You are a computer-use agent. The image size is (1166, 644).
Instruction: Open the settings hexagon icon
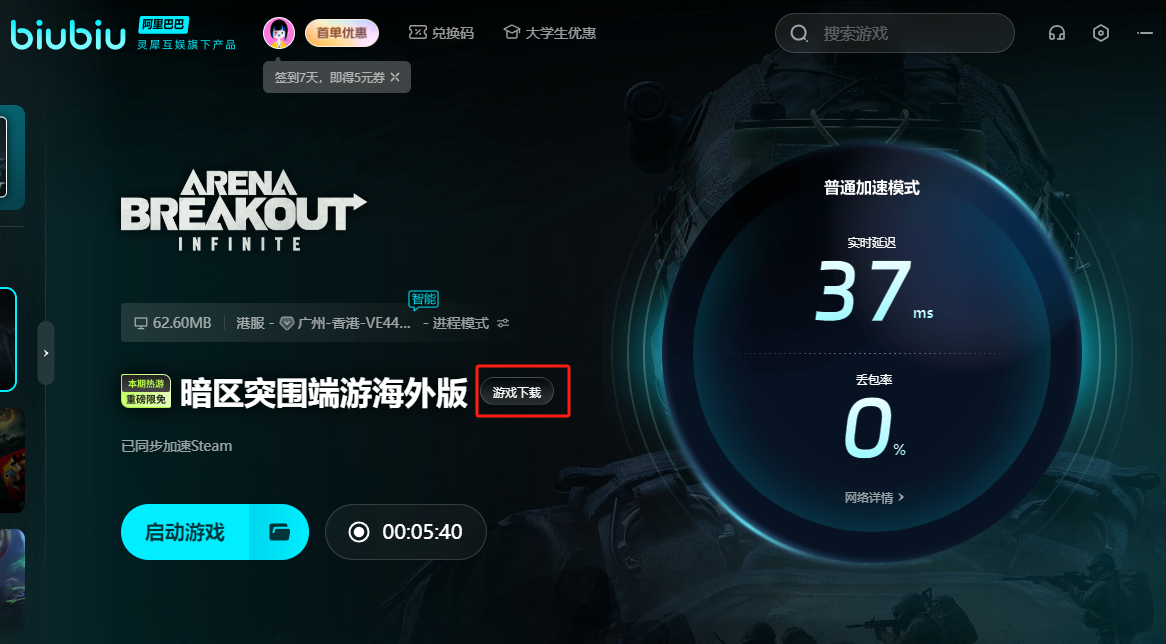[1101, 33]
